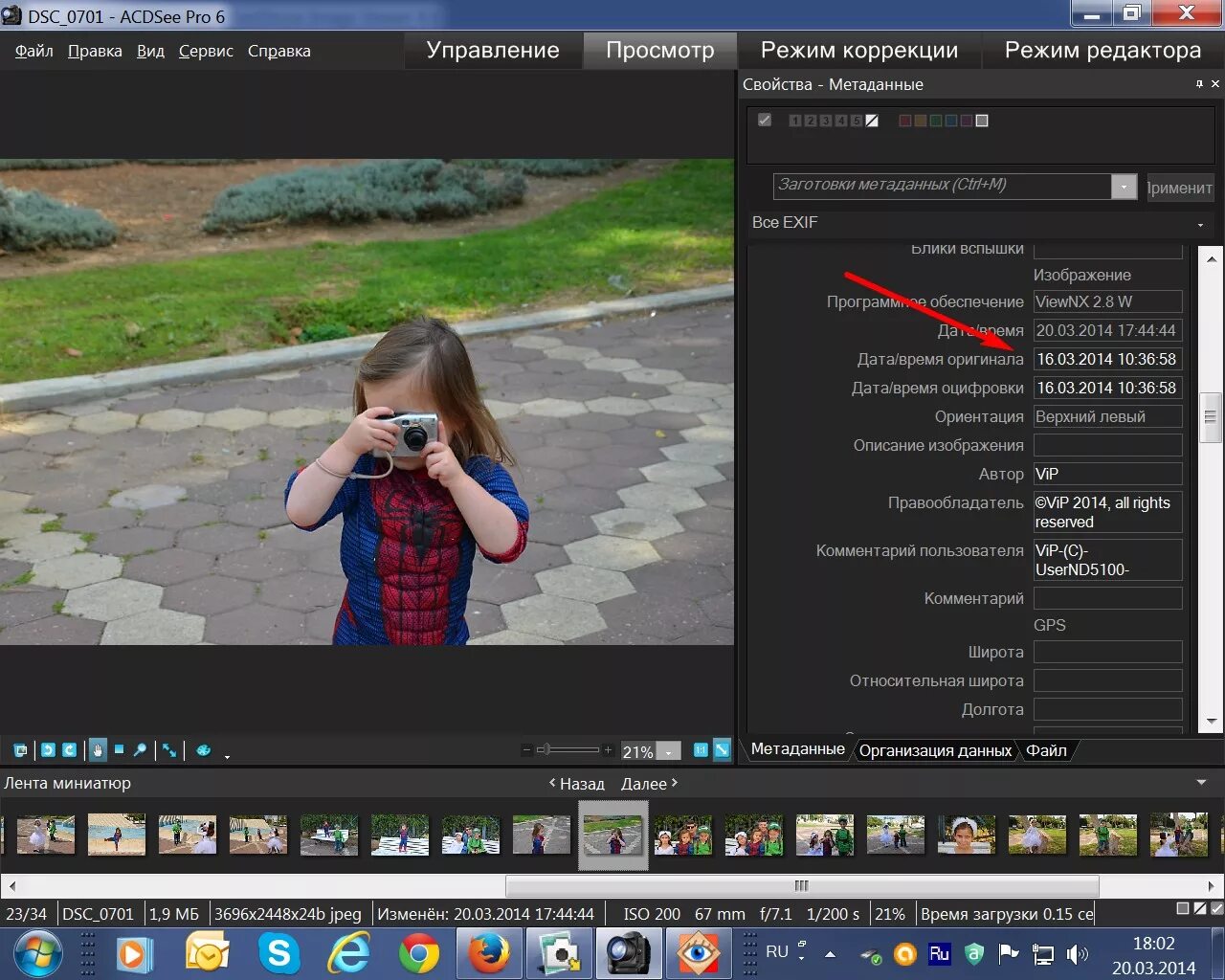This screenshot has height=980, width=1225.
Task: Close the Свойства - Метаданные panel
Action: point(1215,84)
